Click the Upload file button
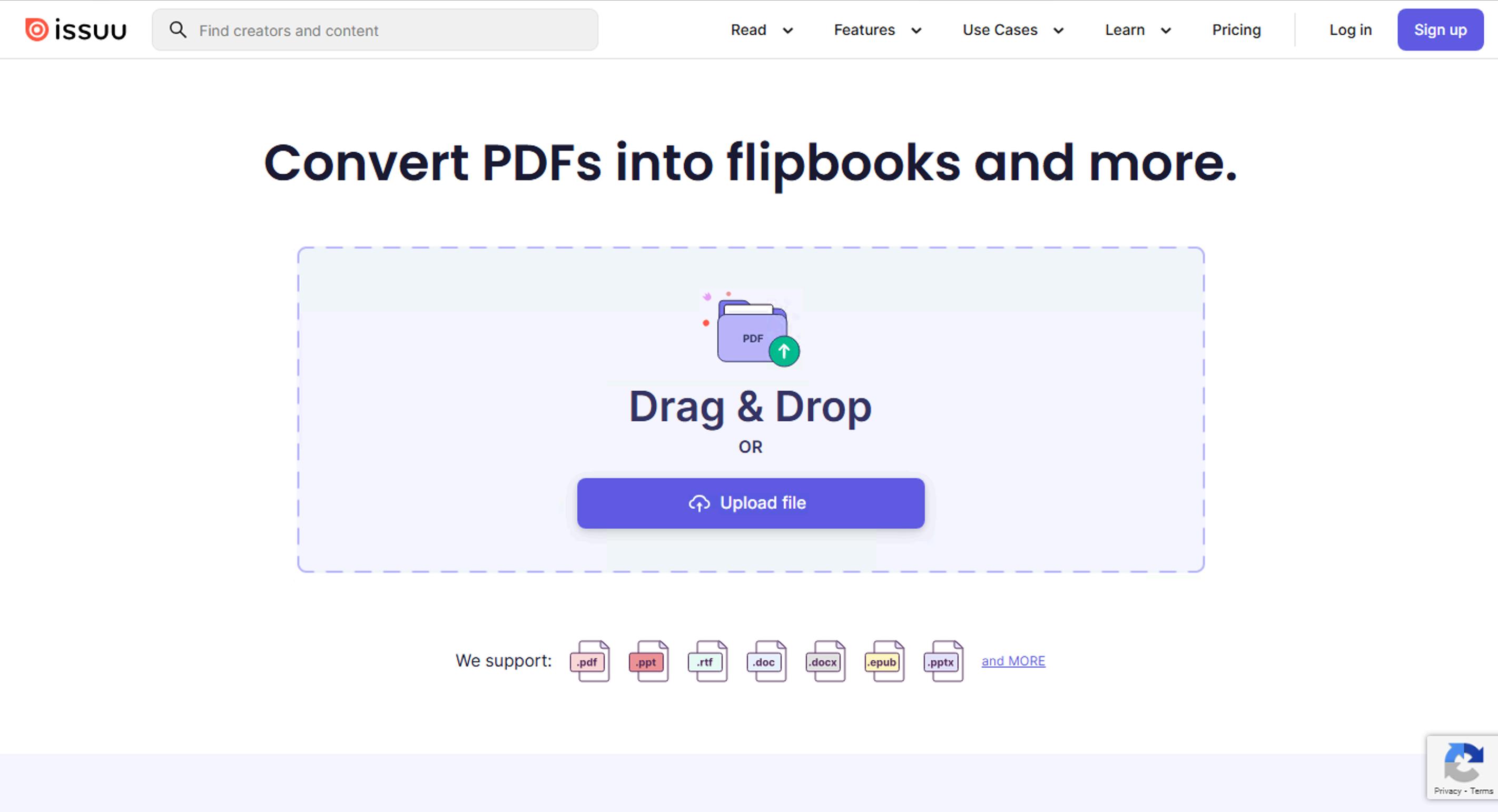1498x812 pixels. click(x=750, y=503)
